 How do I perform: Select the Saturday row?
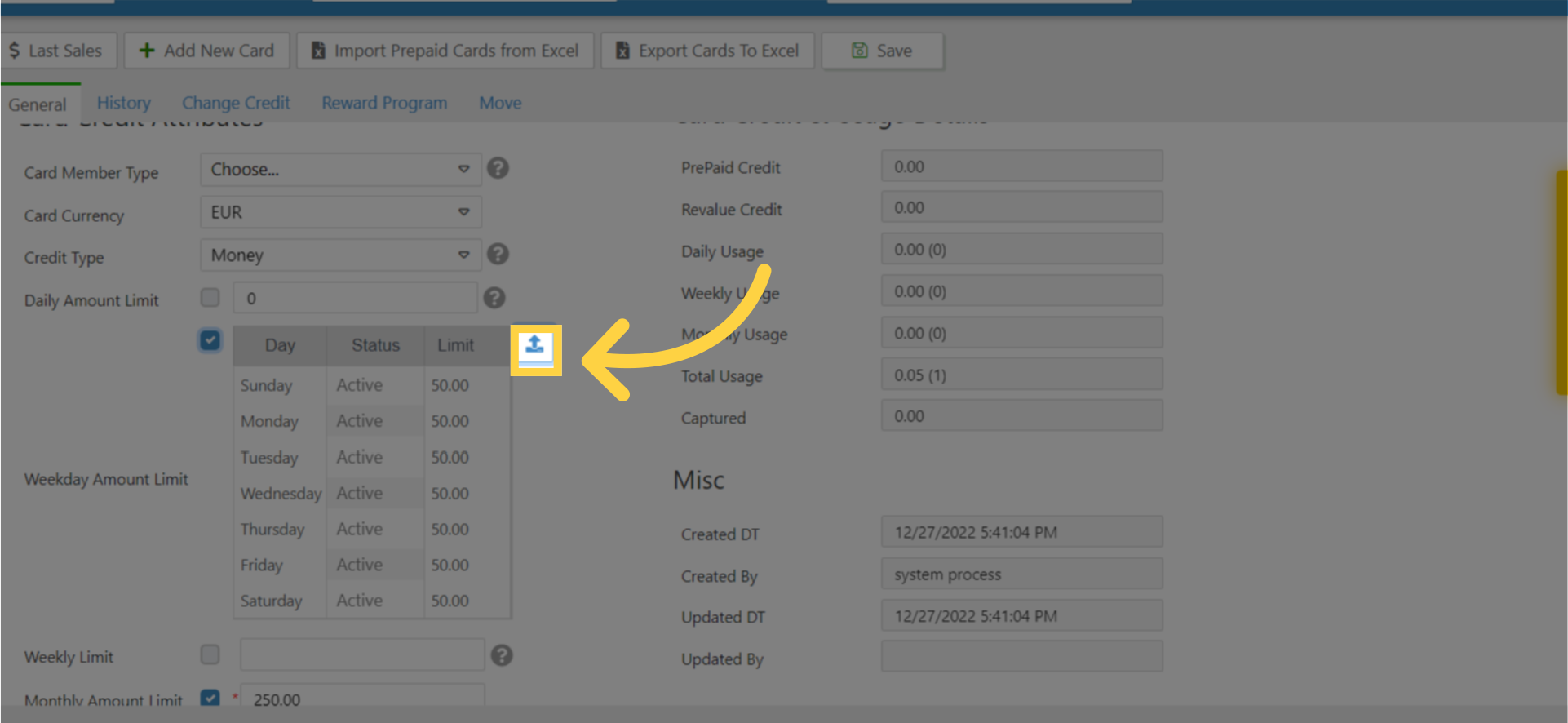(373, 601)
